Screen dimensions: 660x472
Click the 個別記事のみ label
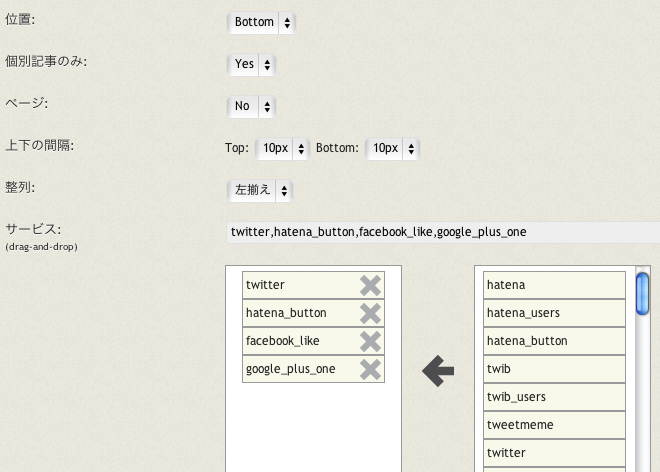[46, 61]
